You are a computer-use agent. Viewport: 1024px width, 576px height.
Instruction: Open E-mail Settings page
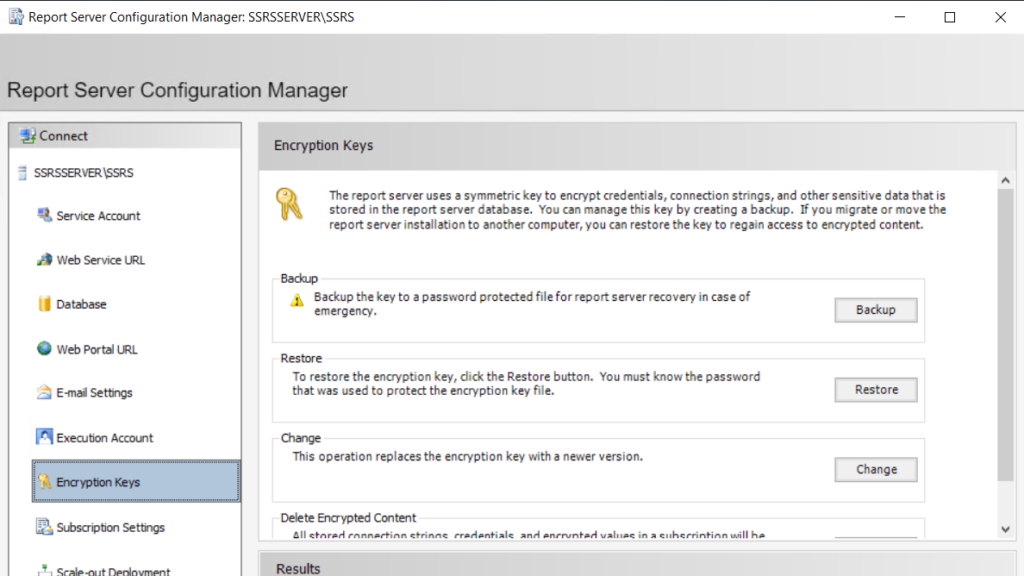(x=94, y=392)
